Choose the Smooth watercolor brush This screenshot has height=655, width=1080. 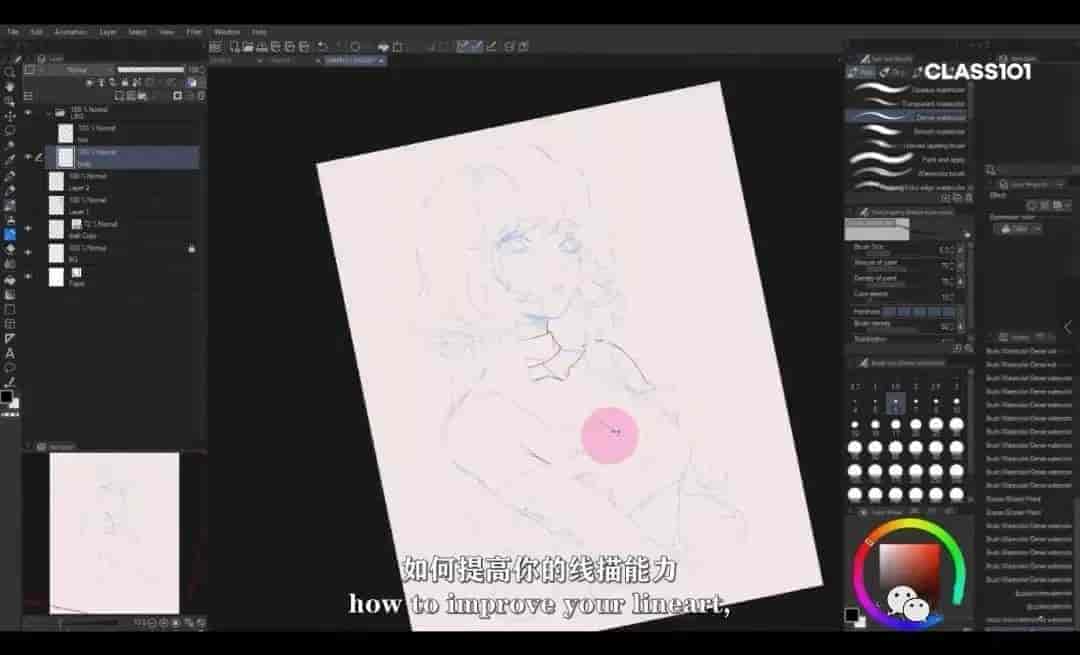[906, 131]
